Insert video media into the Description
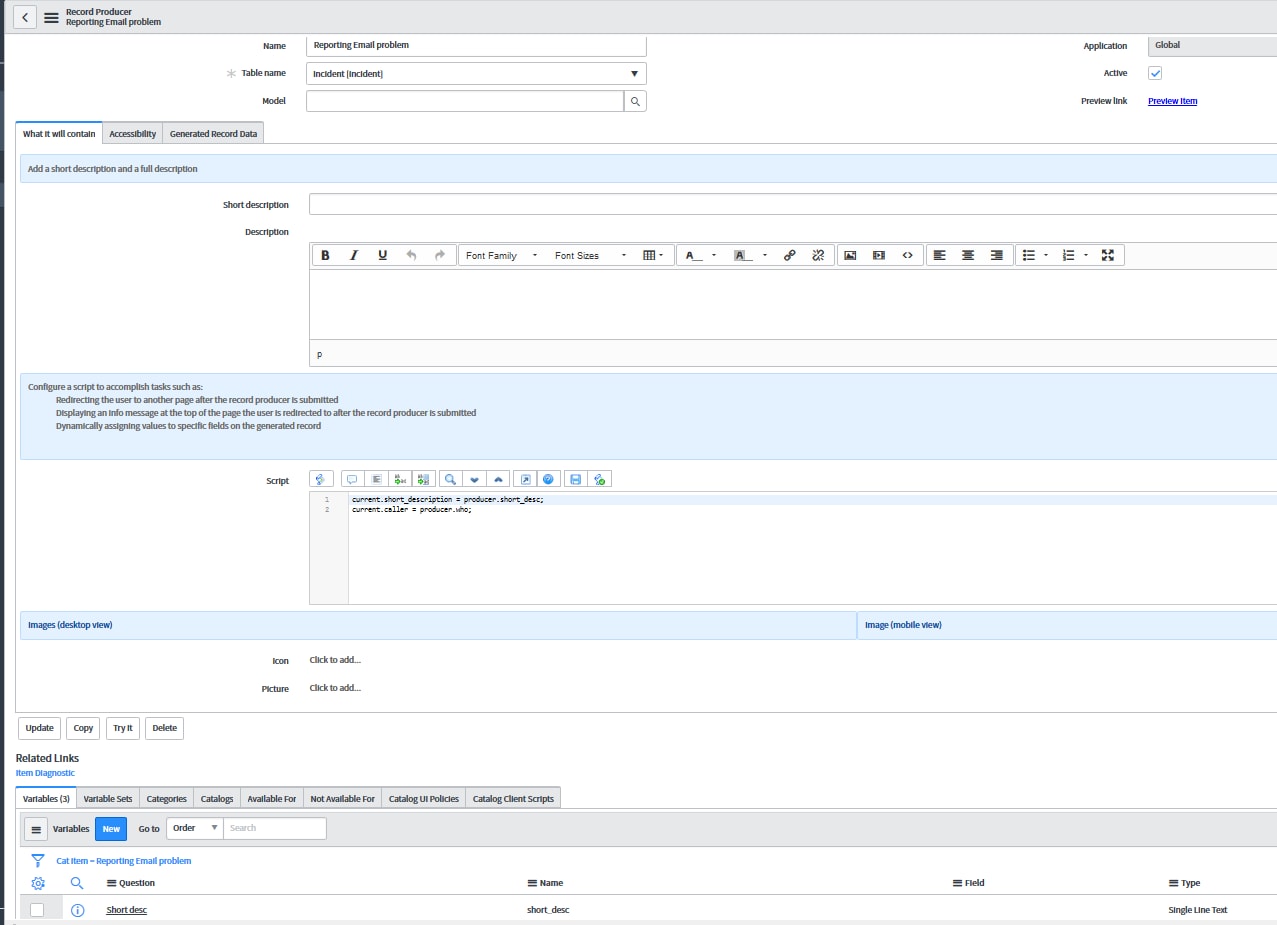This screenshot has width=1277, height=925. (879, 255)
